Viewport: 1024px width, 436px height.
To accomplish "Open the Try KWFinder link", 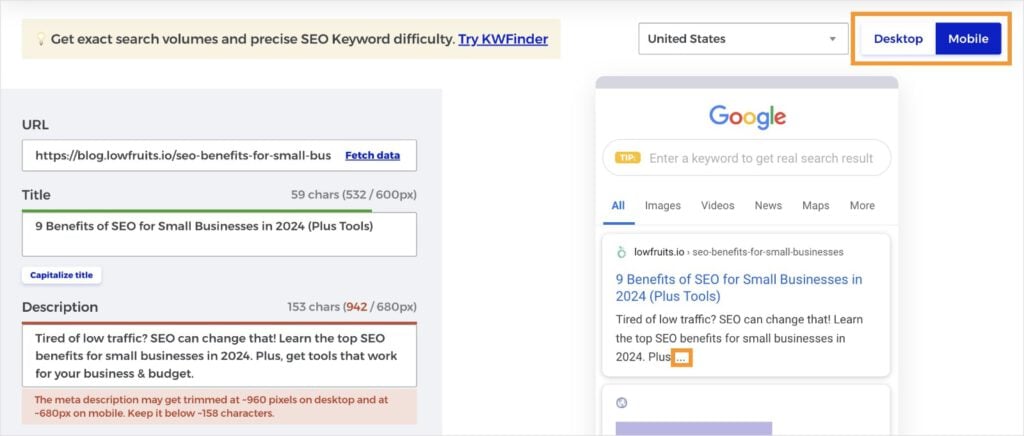I will (503, 39).
